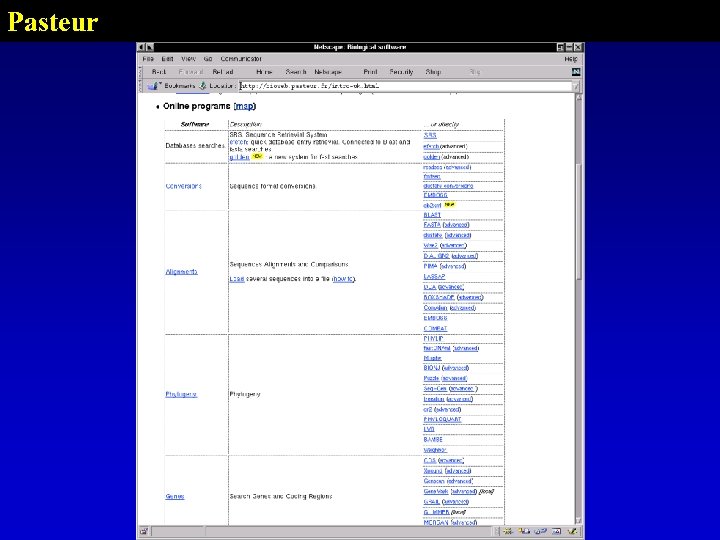Click the Location URL field

(405, 86)
